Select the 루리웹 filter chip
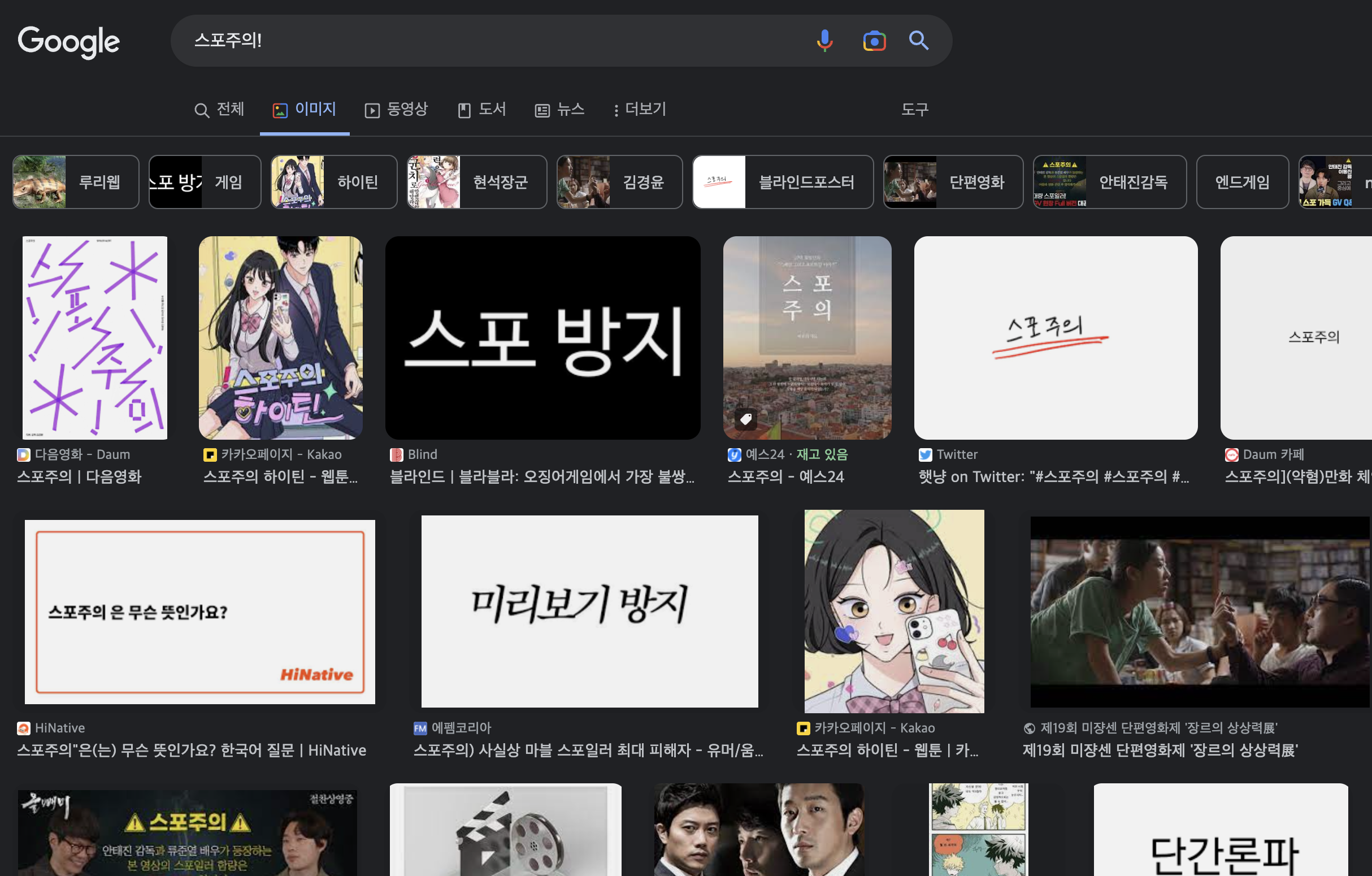 pyautogui.click(x=76, y=183)
